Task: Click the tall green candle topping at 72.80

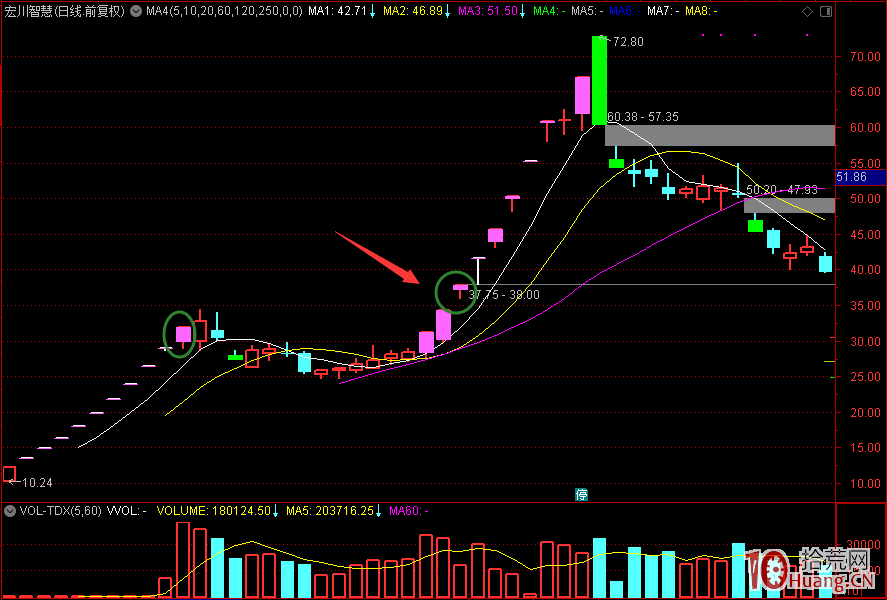Action: click(600, 80)
